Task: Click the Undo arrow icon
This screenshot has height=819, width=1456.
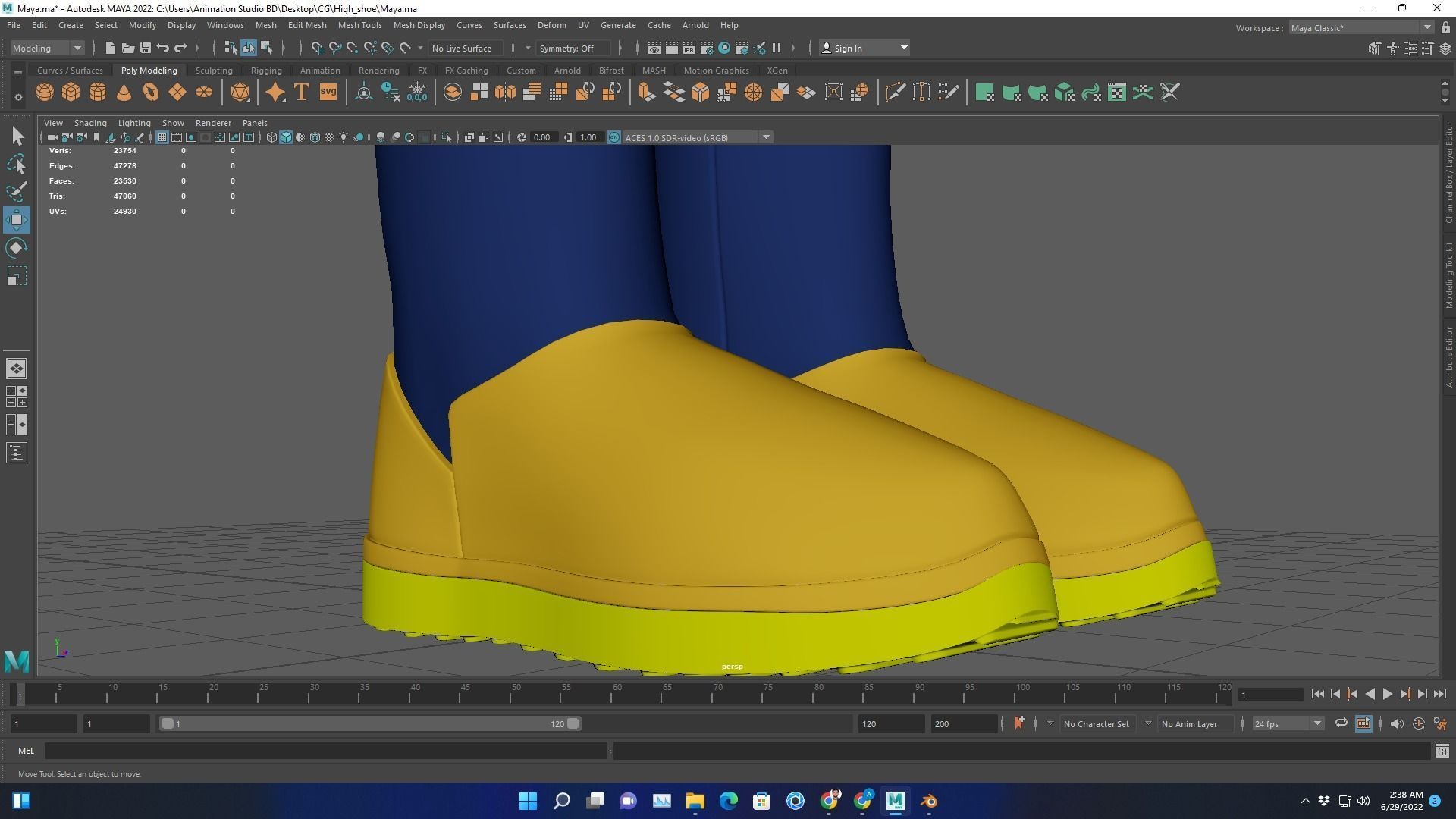Action: pos(163,48)
